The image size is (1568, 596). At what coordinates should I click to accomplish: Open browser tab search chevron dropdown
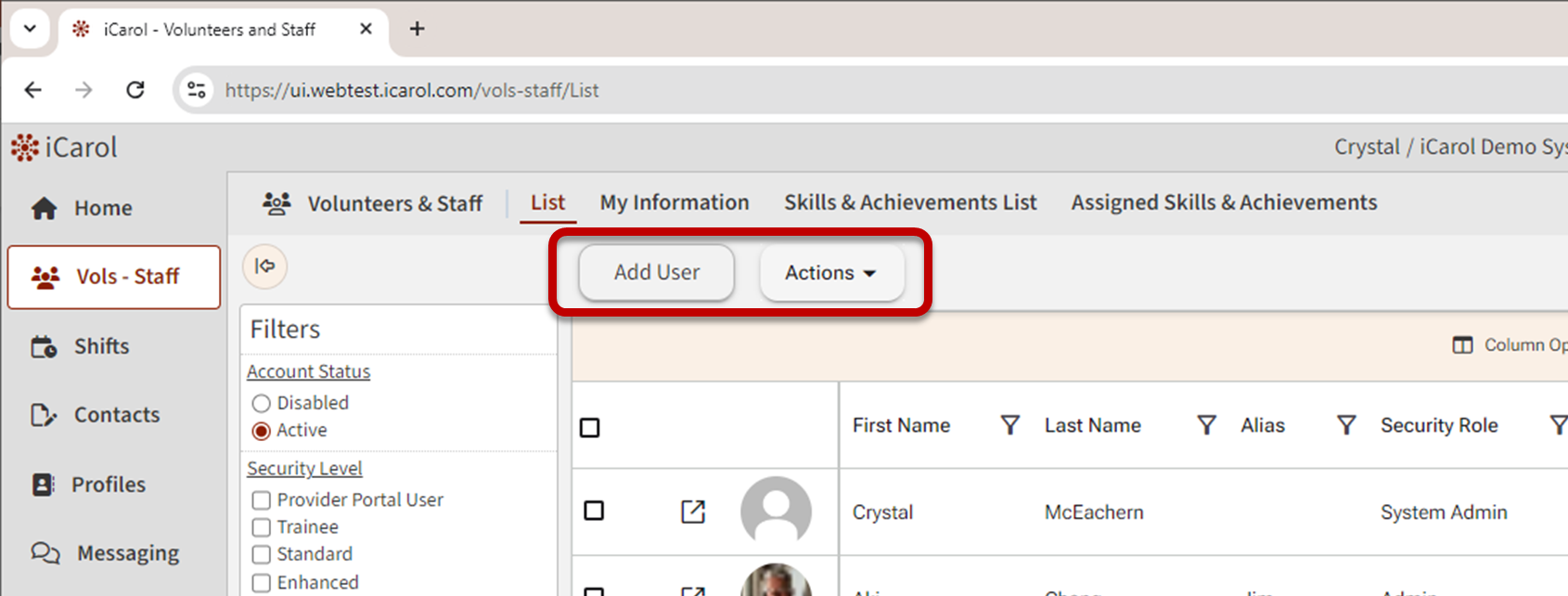tap(30, 29)
